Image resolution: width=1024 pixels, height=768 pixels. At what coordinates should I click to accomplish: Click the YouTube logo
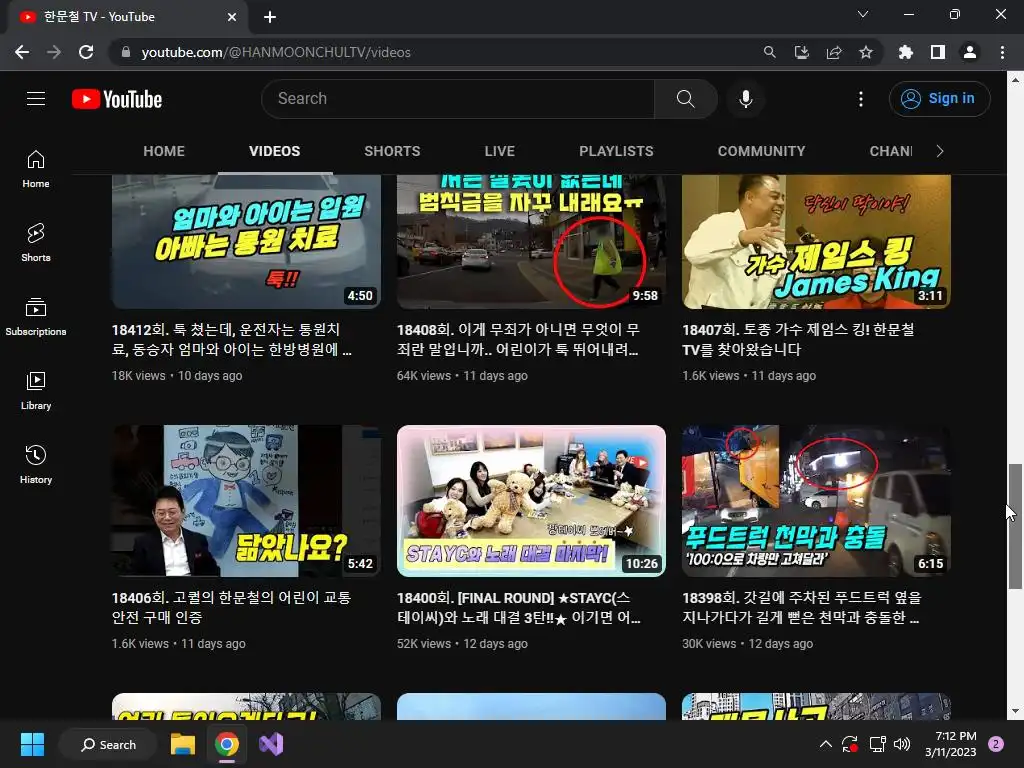pyautogui.click(x=117, y=99)
